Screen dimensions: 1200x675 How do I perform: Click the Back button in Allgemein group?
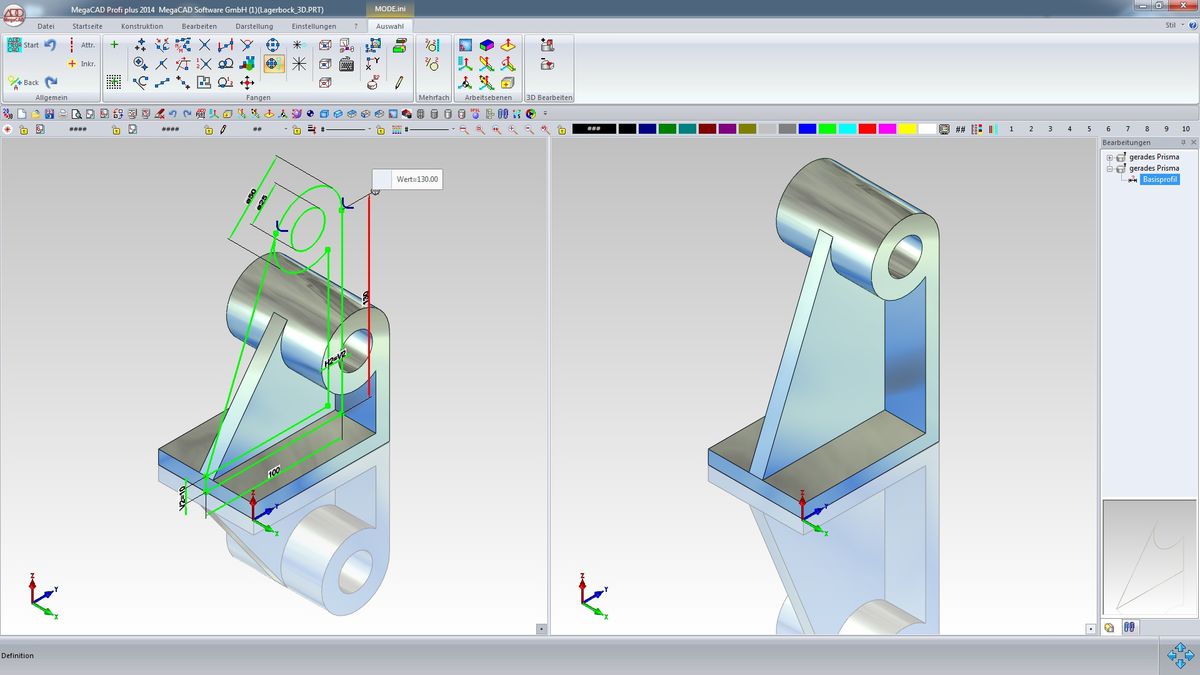[23, 82]
